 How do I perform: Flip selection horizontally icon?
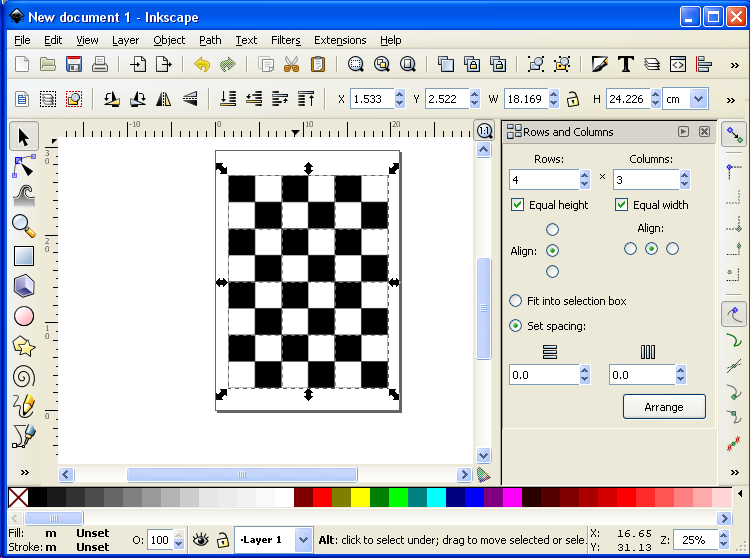tap(164, 99)
